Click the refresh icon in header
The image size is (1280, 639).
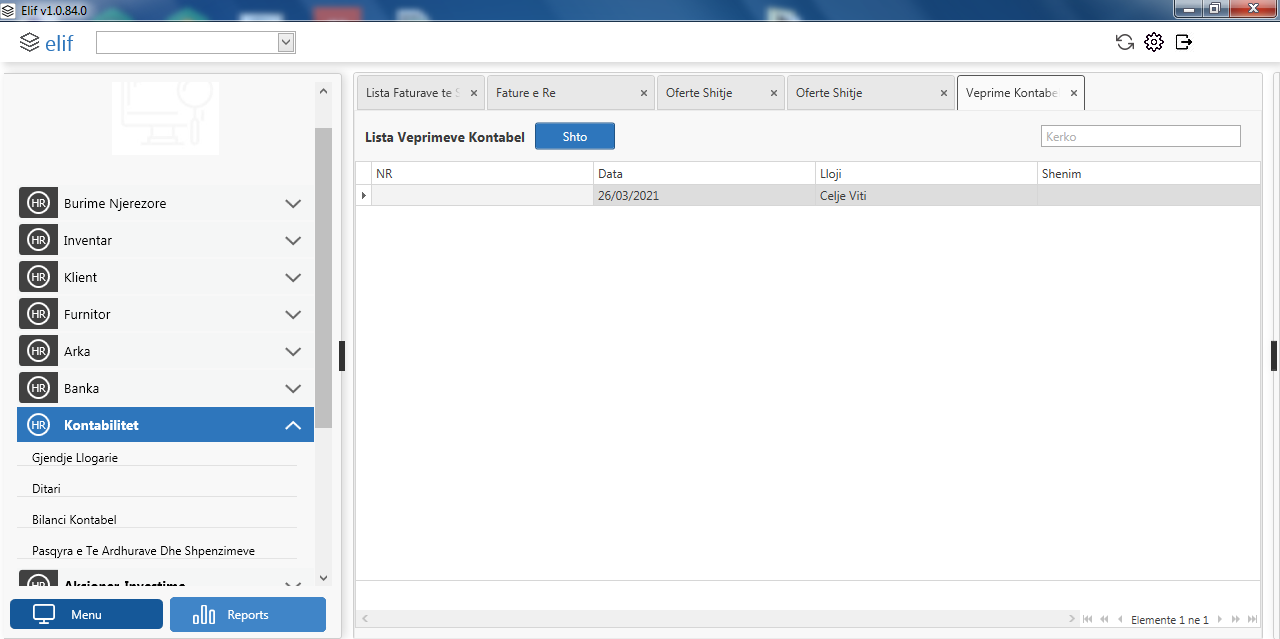point(1125,42)
